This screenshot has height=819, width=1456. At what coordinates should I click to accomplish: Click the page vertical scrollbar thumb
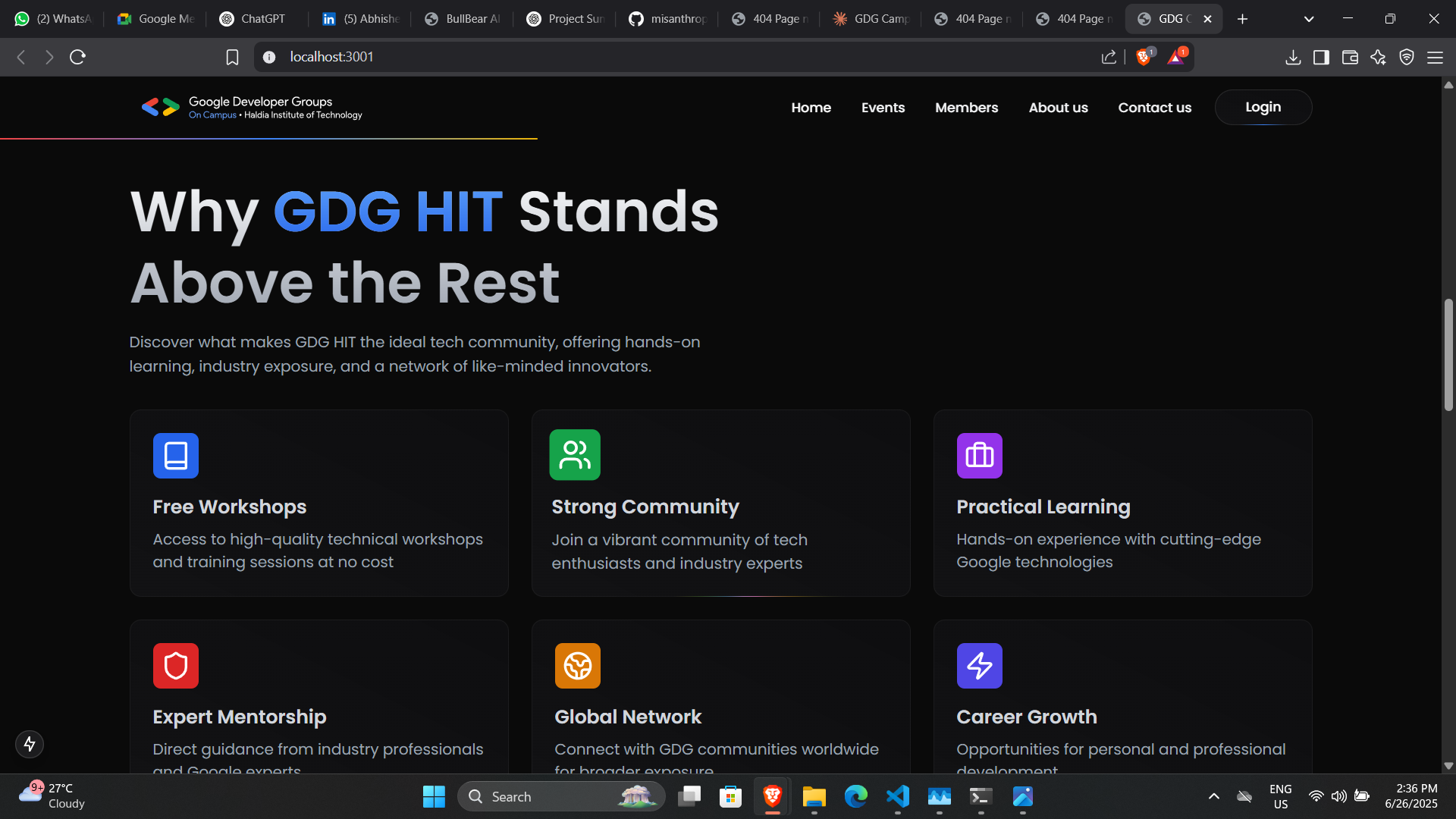tap(1448, 355)
